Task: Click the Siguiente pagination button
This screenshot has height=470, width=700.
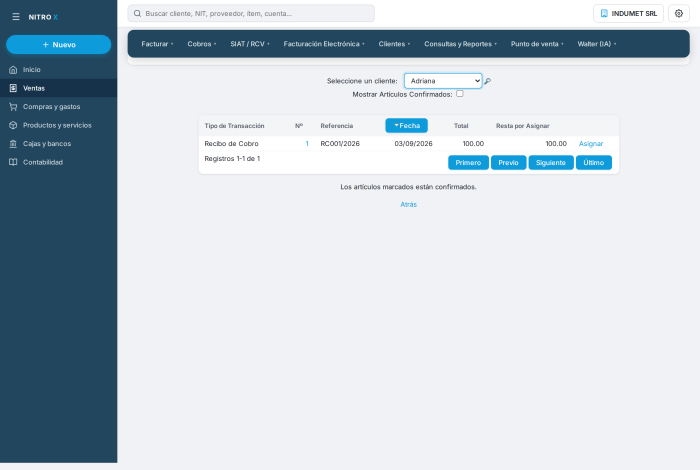Action: [551, 162]
